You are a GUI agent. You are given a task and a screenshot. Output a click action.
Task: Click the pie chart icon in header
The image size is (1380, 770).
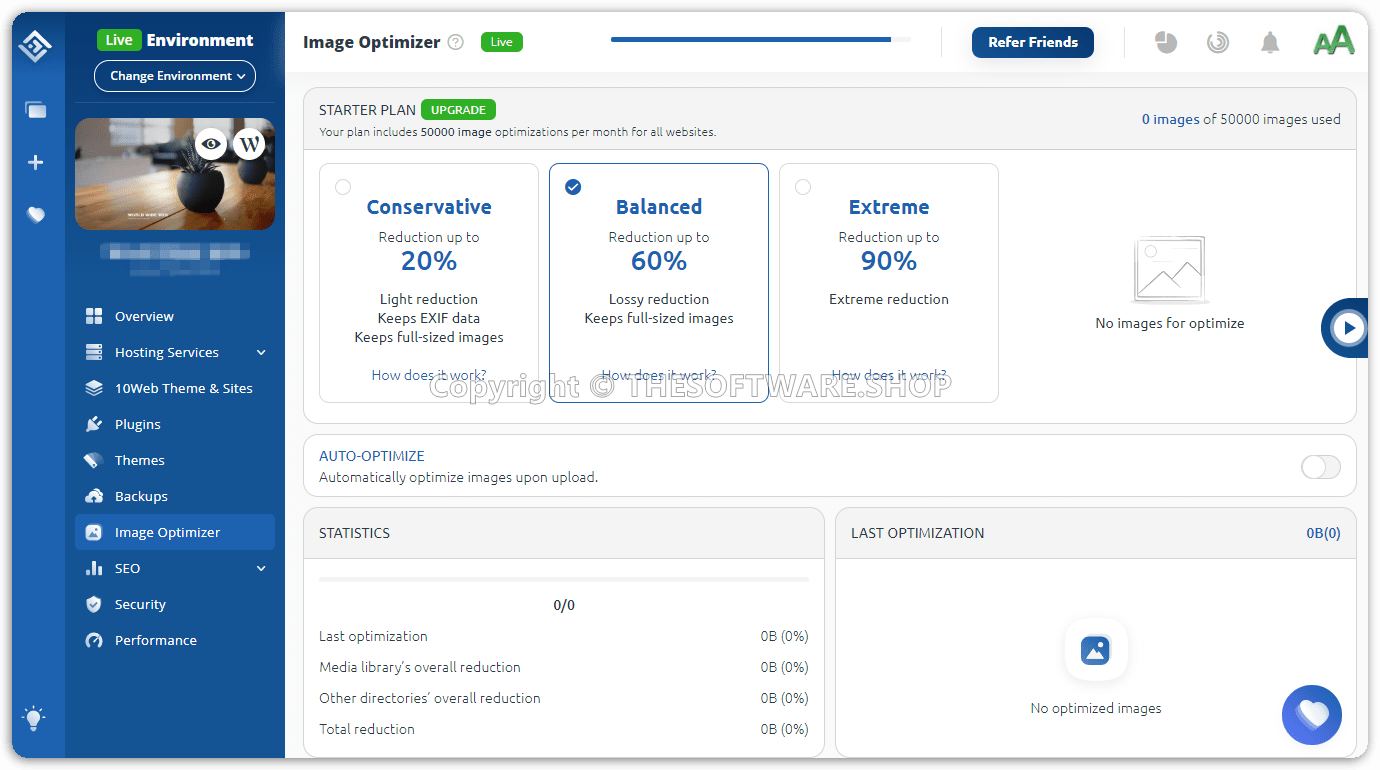point(1166,42)
